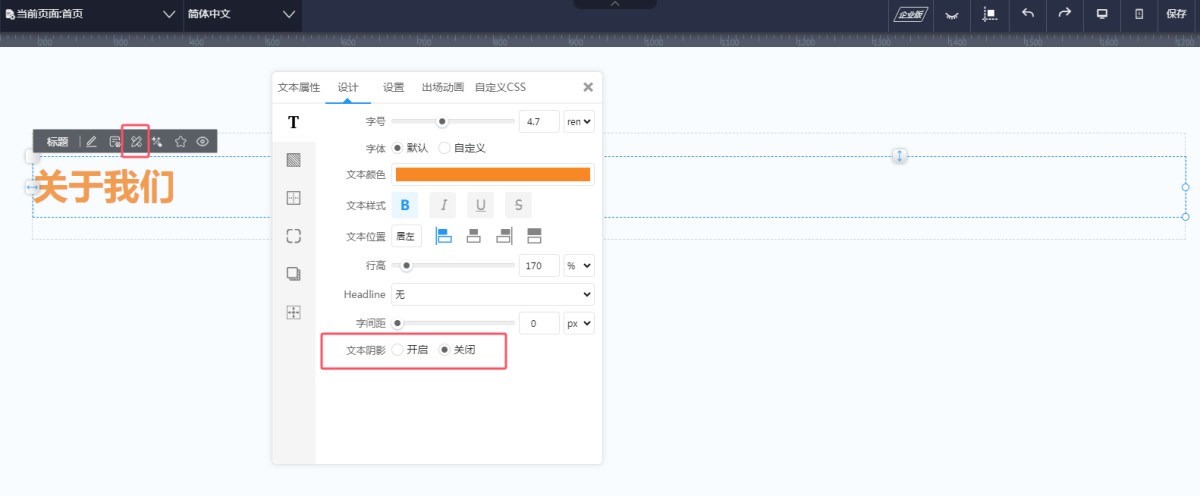Switch to the 出场动画 tab
Screen dimensions: 1200x496
tap(442, 87)
